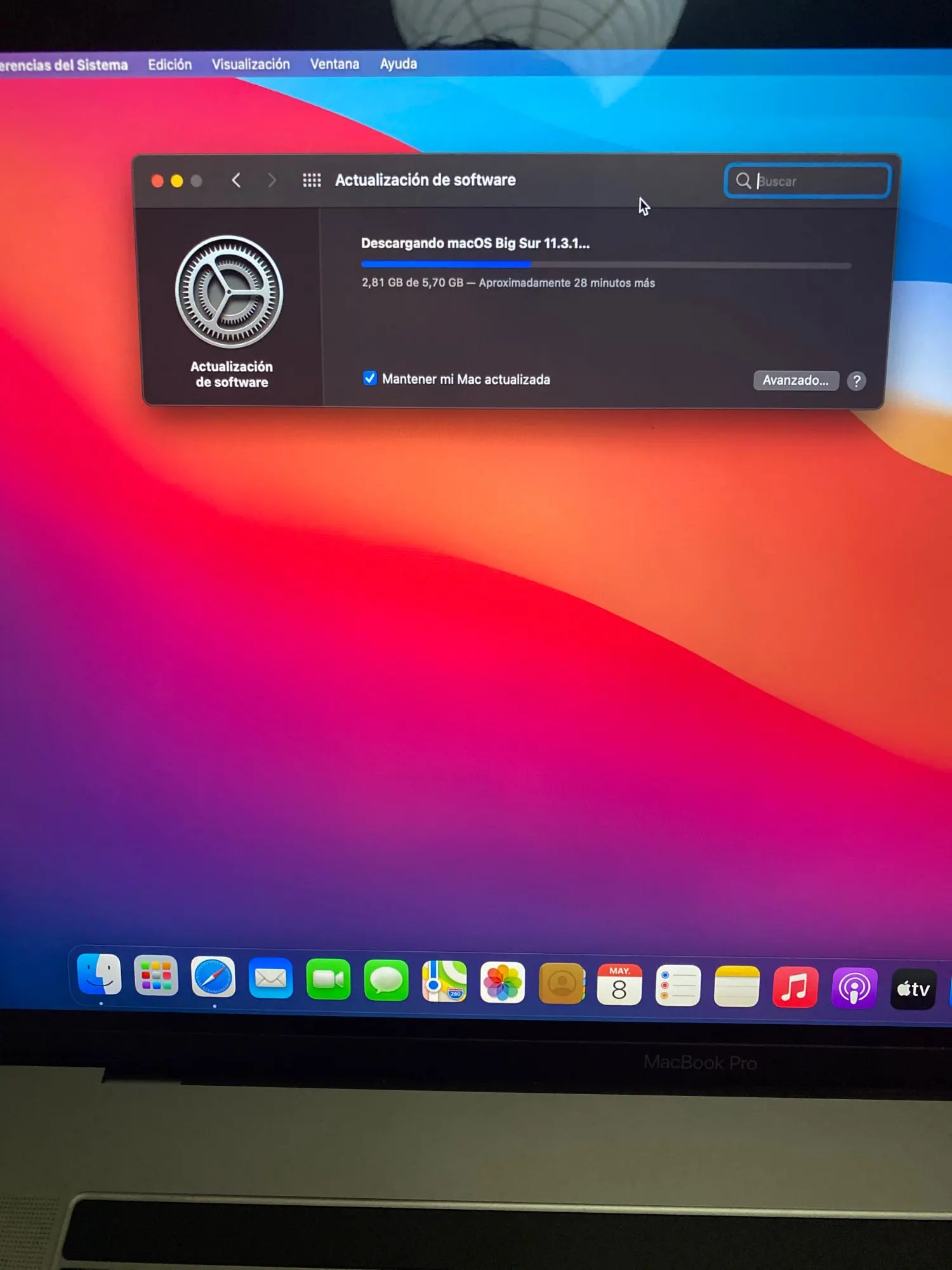Image resolution: width=952 pixels, height=1270 pixels.
Task: Open the Mail app in the Dock
Action: click(x=270, y=978)
